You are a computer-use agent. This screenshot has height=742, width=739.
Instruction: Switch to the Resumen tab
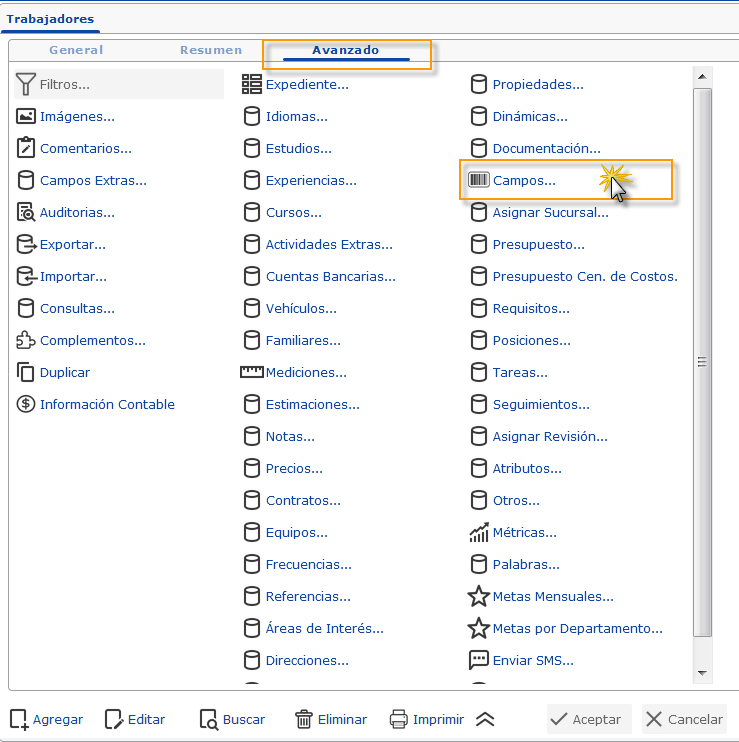tap(211, 50)
